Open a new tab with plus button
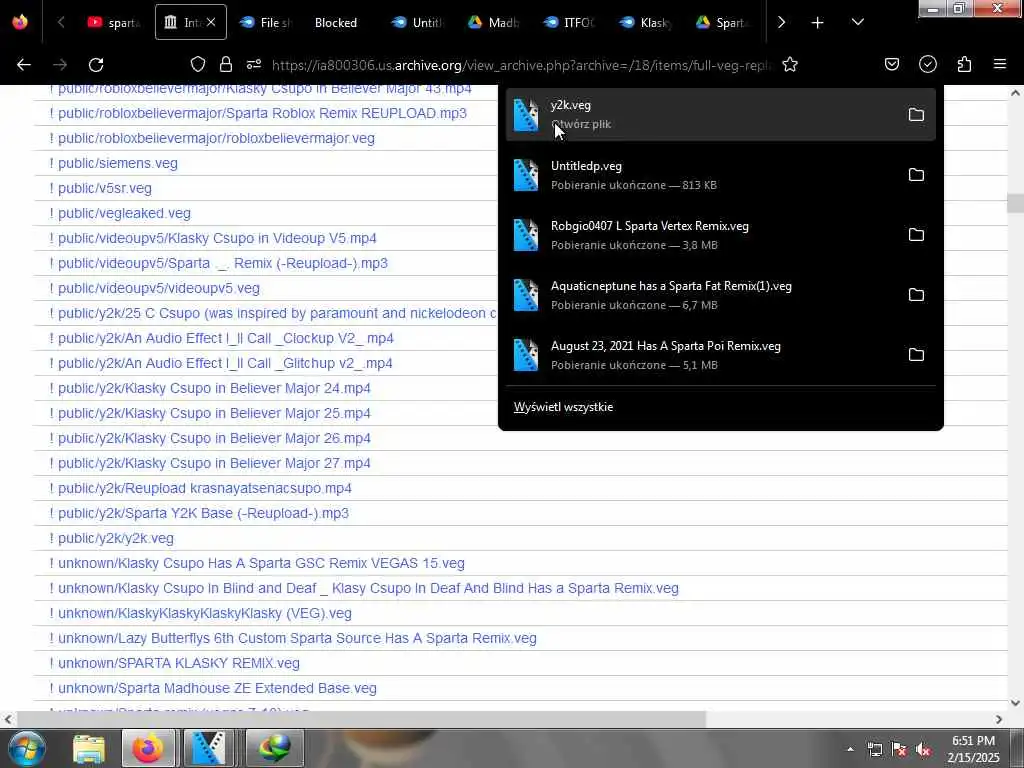Screen dimensions: 1024x768 [x=818, y=23]
